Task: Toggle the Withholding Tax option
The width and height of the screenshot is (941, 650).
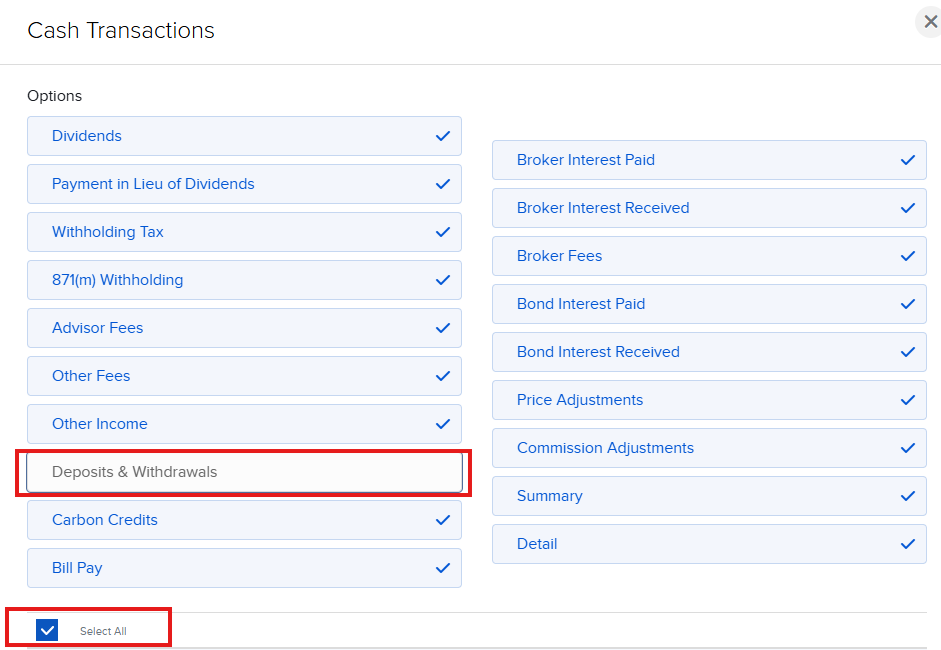Action: click(x=244, y=232)
